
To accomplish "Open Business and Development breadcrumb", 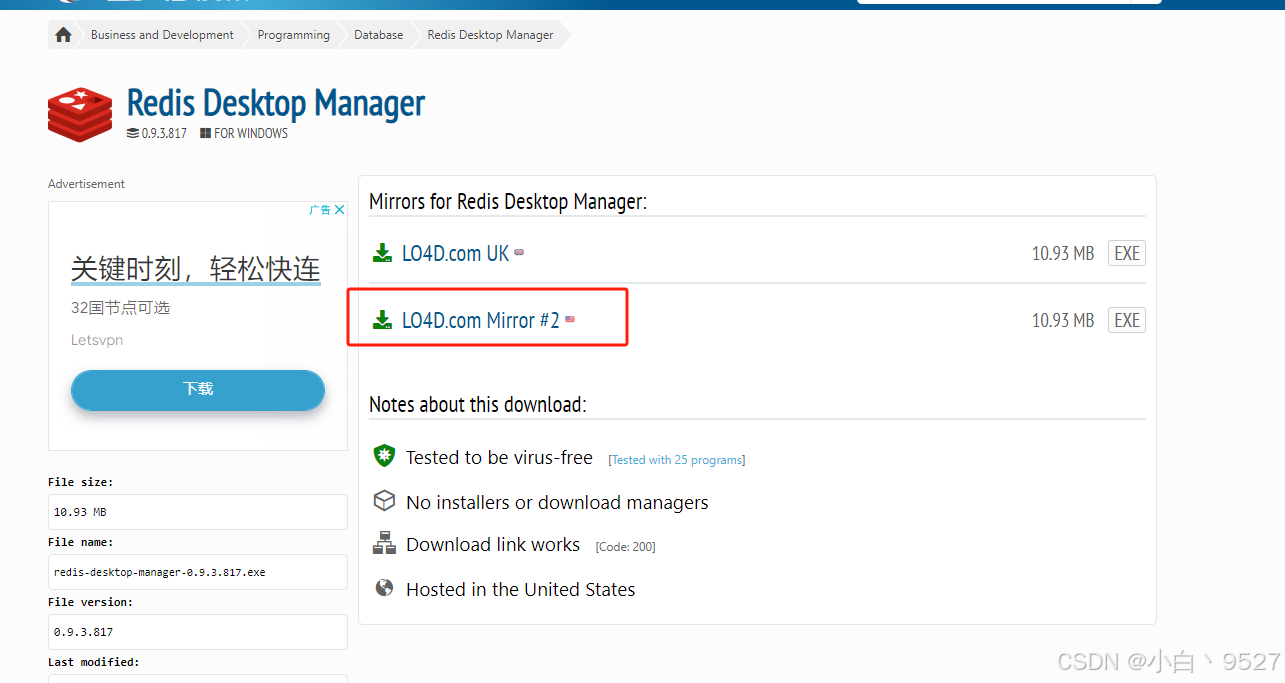I will (162, 35).
